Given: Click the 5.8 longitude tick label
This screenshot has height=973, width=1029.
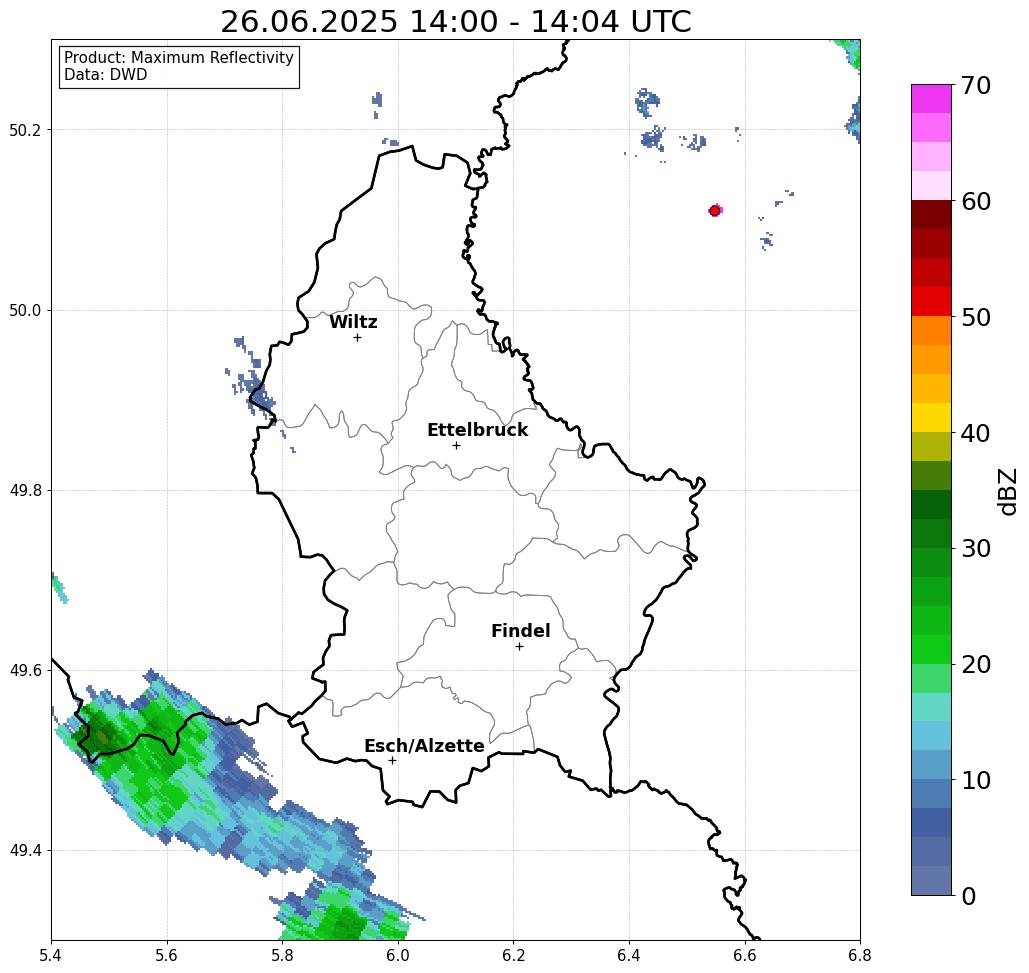Looking at the screenshot, I should 282,955.
